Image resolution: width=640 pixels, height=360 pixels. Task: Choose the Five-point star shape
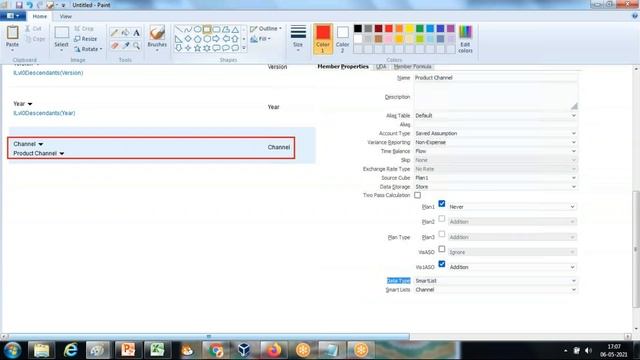click(x=197, y=48)
